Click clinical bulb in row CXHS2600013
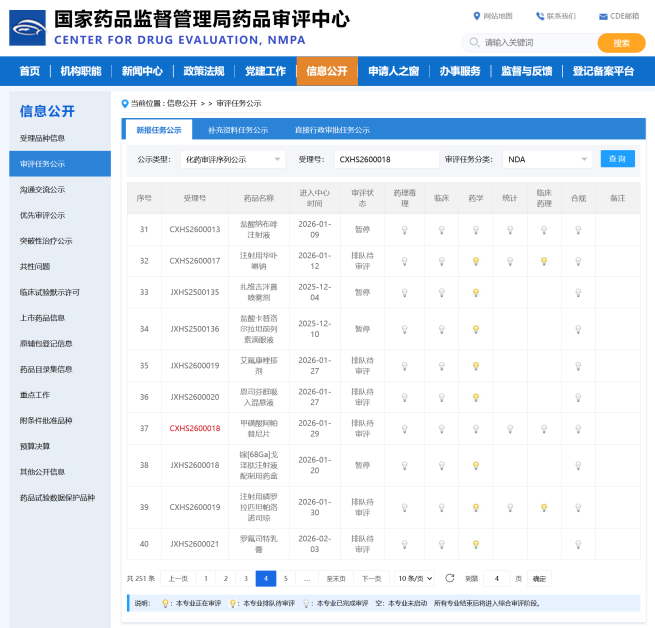655x628 pixels. click(x=442, y=230)
